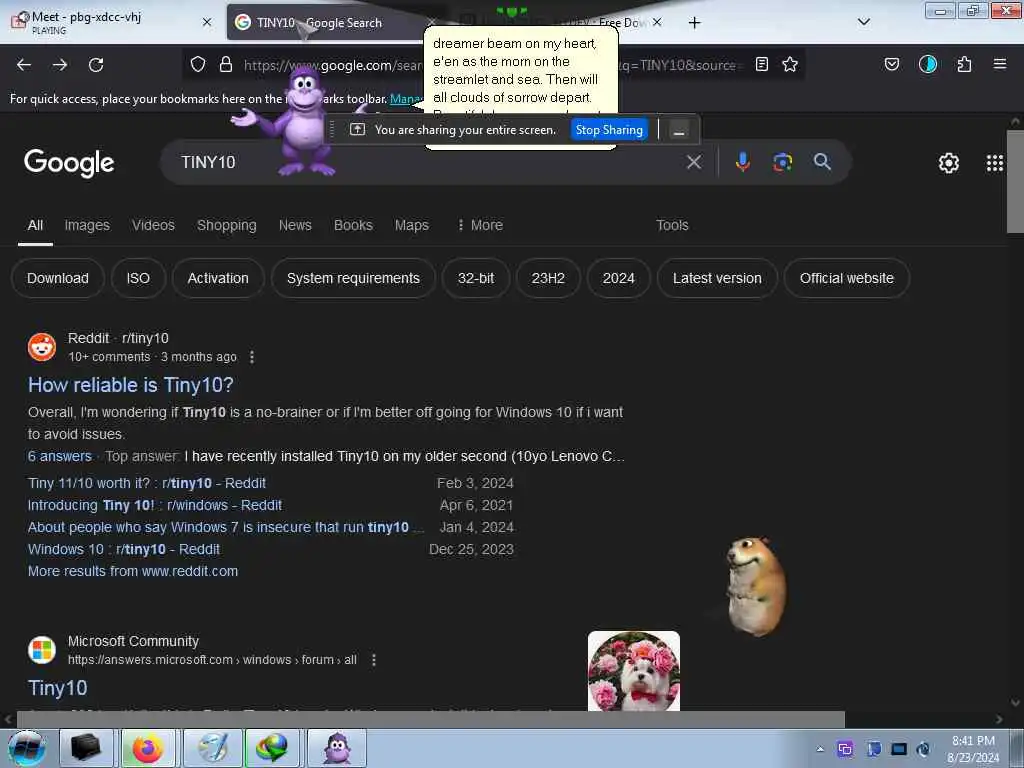Open More results from www.reddit.com

tap(133, 571)
